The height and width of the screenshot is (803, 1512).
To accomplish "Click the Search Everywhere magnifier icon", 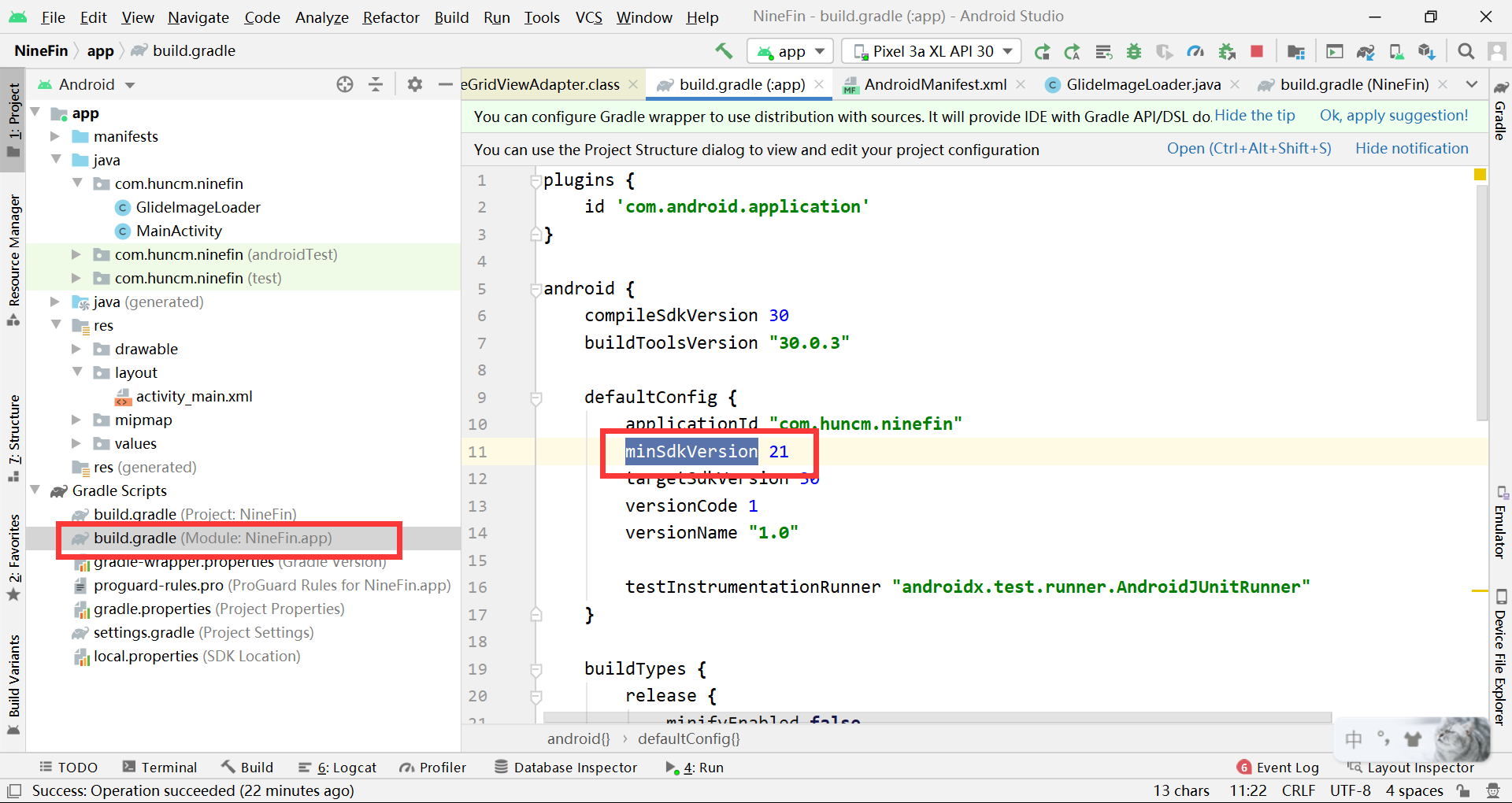I will pyautogui.click(x=1466, y=51).
